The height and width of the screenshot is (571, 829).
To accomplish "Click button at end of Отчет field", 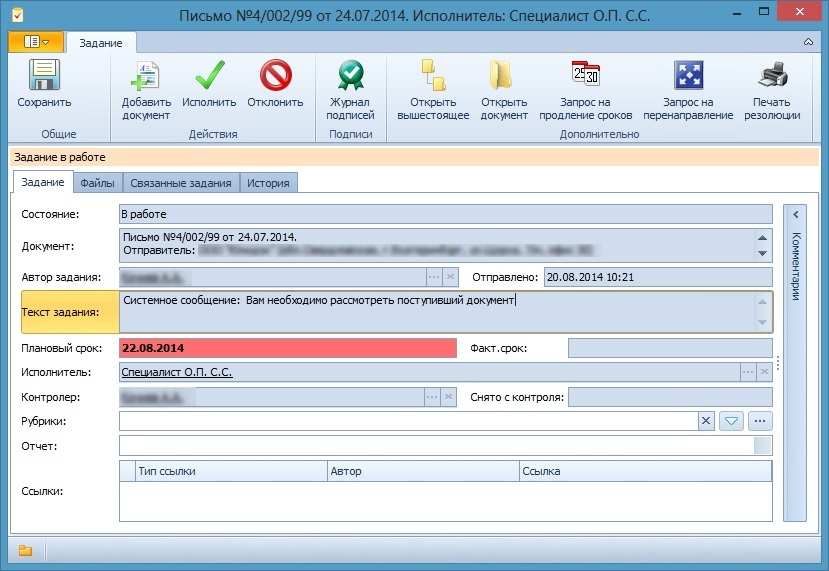I will tap(762, 446).
